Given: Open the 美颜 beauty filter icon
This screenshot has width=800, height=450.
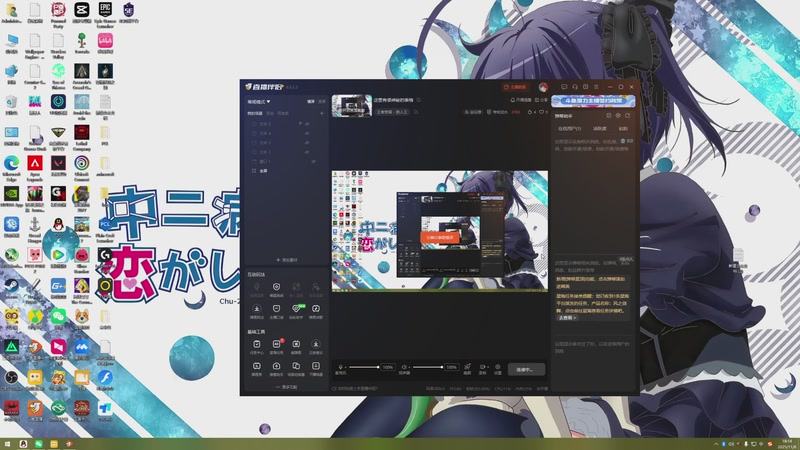Looking at the screenshot, I should (x=467, y=368).
